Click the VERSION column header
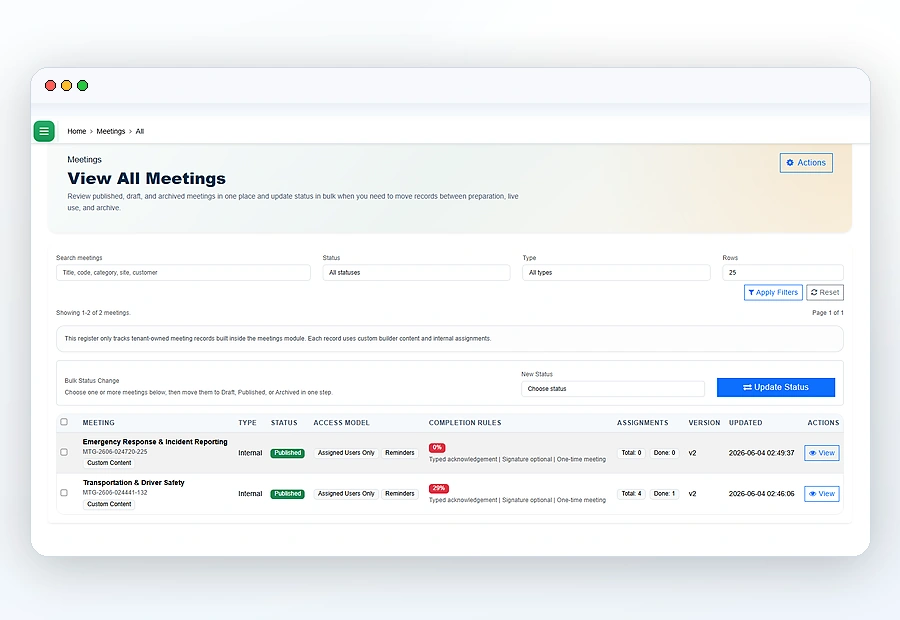 704,423
